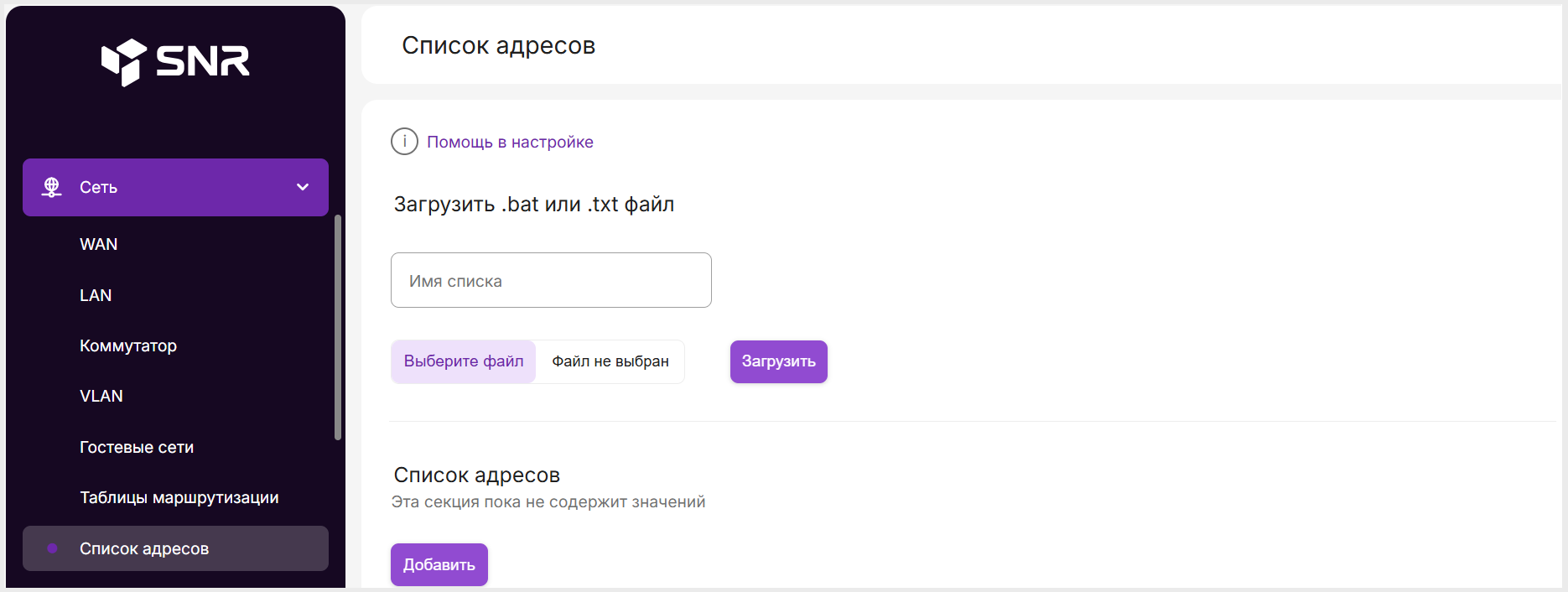Collapse the Сеть menu using its chevron
Screen dimensions: 1568x592
tap(303, 187)
